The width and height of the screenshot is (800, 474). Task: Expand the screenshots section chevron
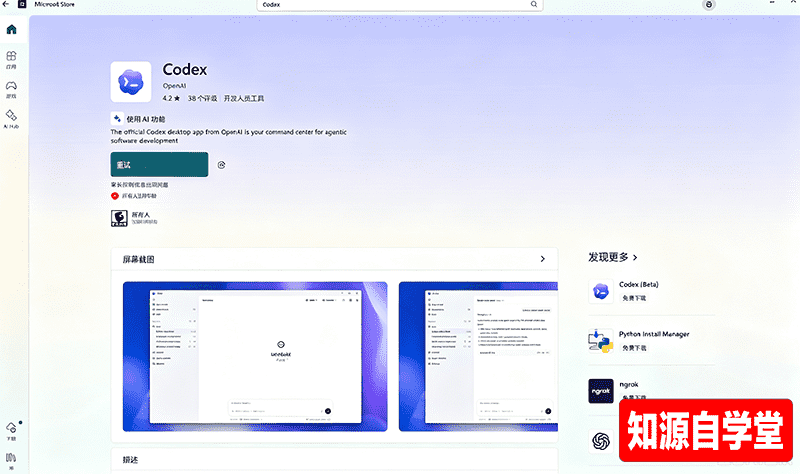542,259
